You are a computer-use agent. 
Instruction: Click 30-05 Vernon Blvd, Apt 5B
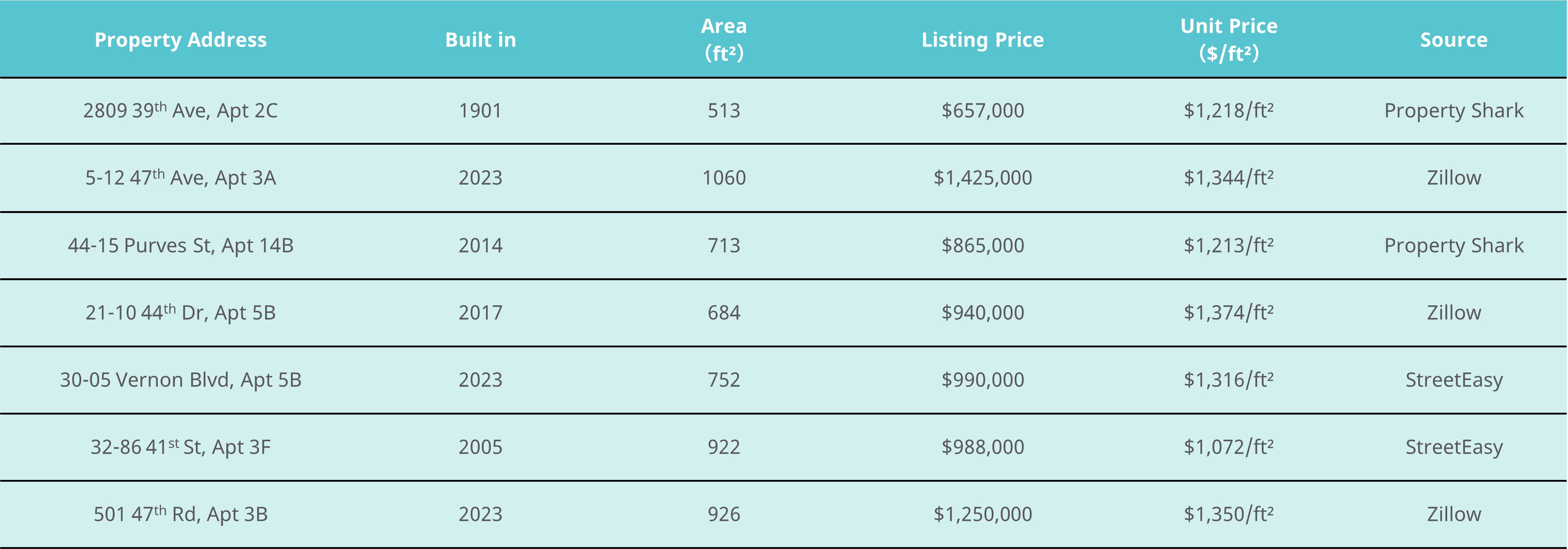click(180, 379)
